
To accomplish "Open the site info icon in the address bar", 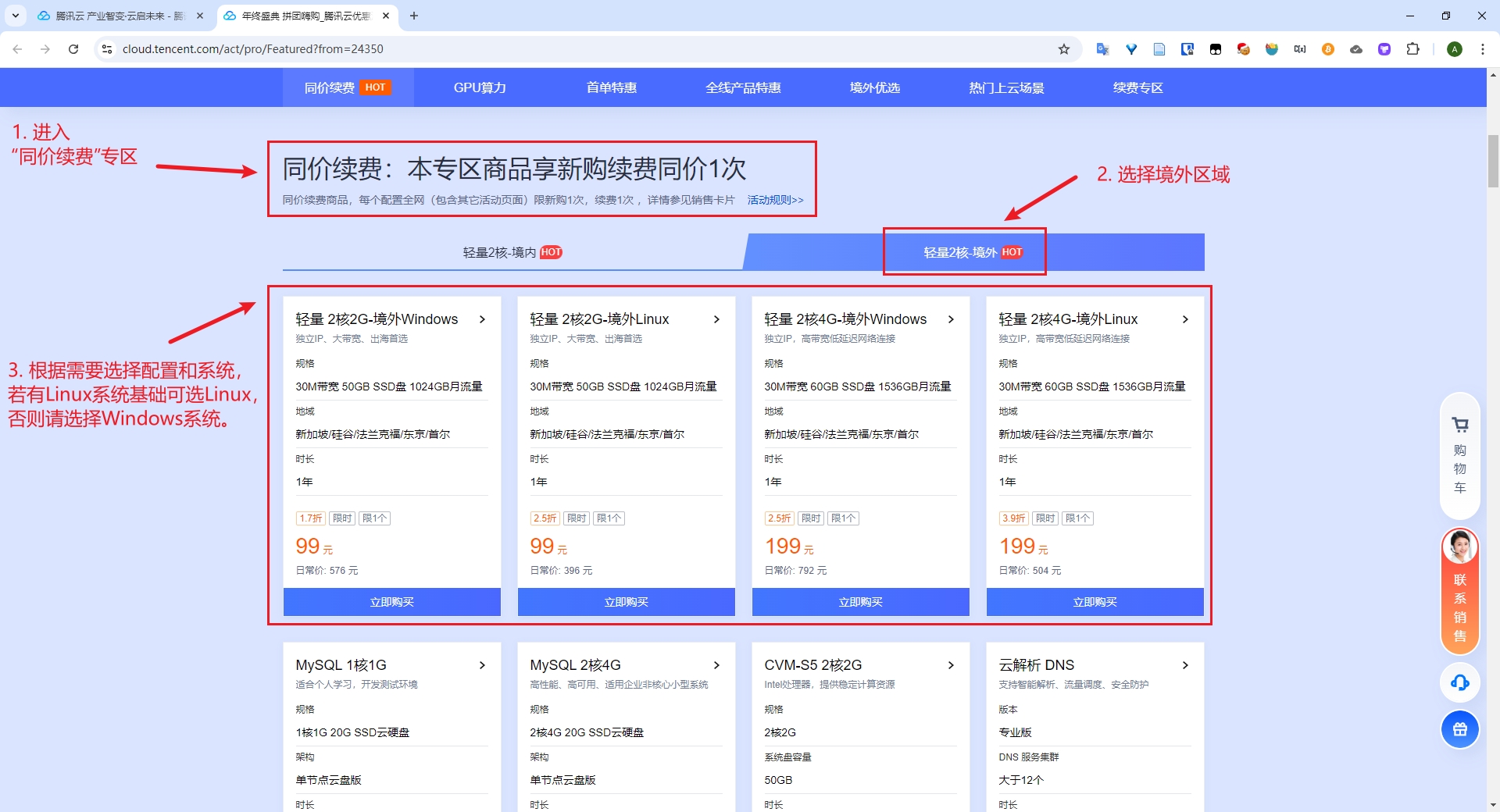I will [107, 49].
